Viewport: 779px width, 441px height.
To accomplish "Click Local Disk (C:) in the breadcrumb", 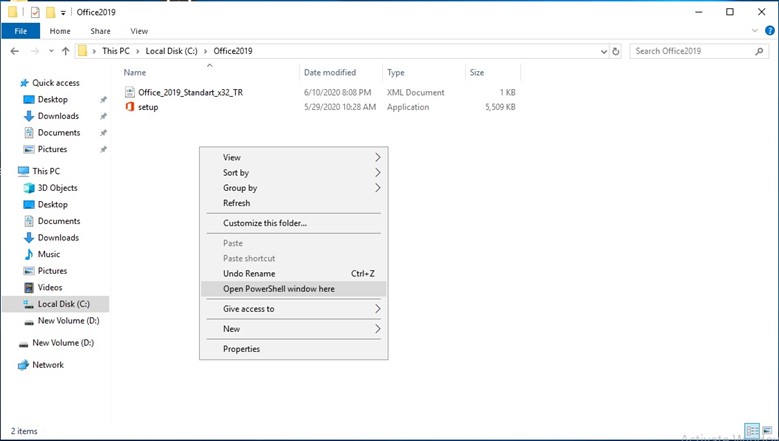I will 171,51.
